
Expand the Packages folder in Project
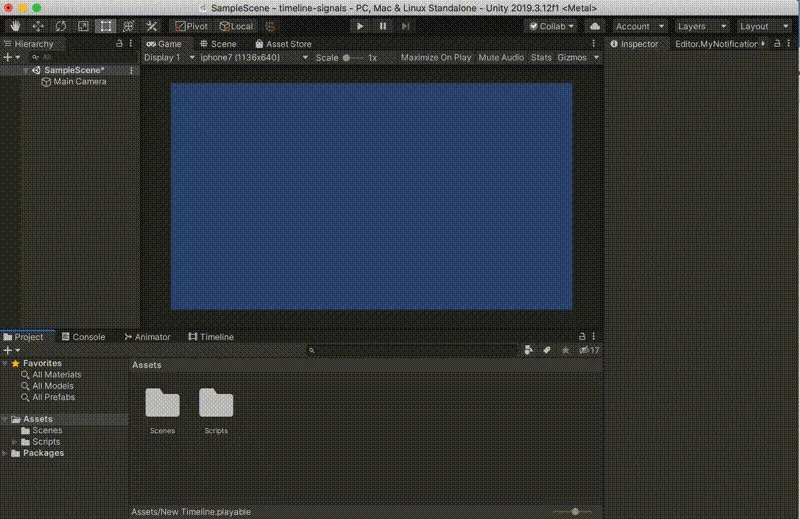point(6,453)
